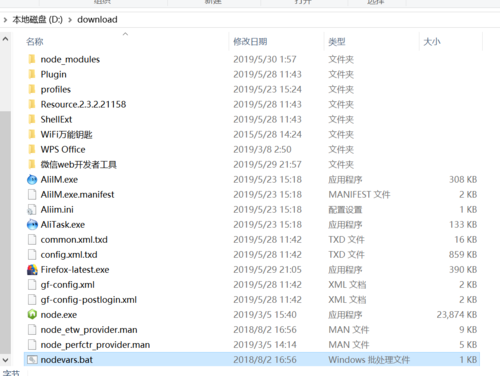
Task: Click the Plugin folder icon
Action: coord(32,74)
